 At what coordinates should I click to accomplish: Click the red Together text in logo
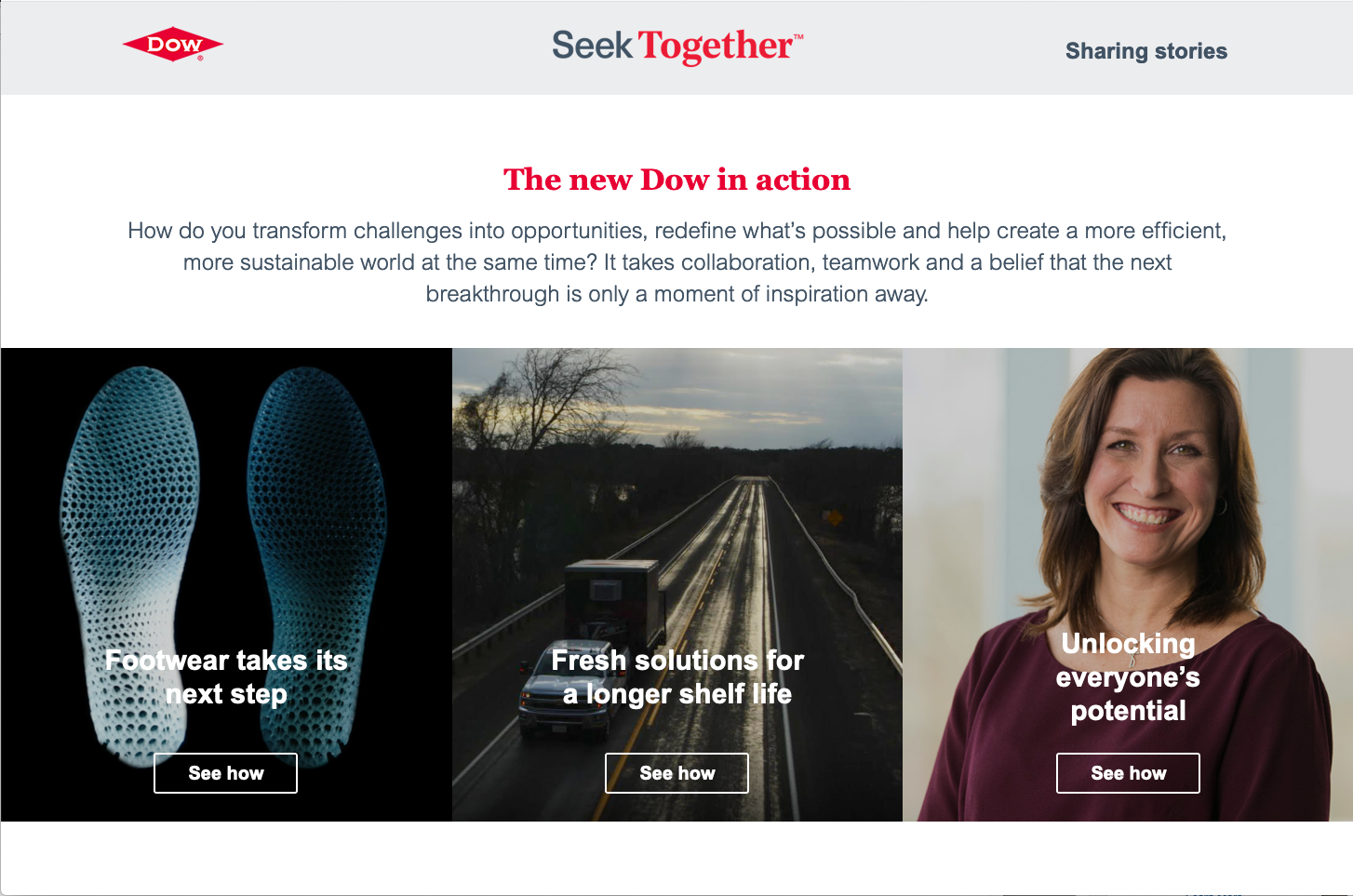pyautogui.click(x=715, y=47)
